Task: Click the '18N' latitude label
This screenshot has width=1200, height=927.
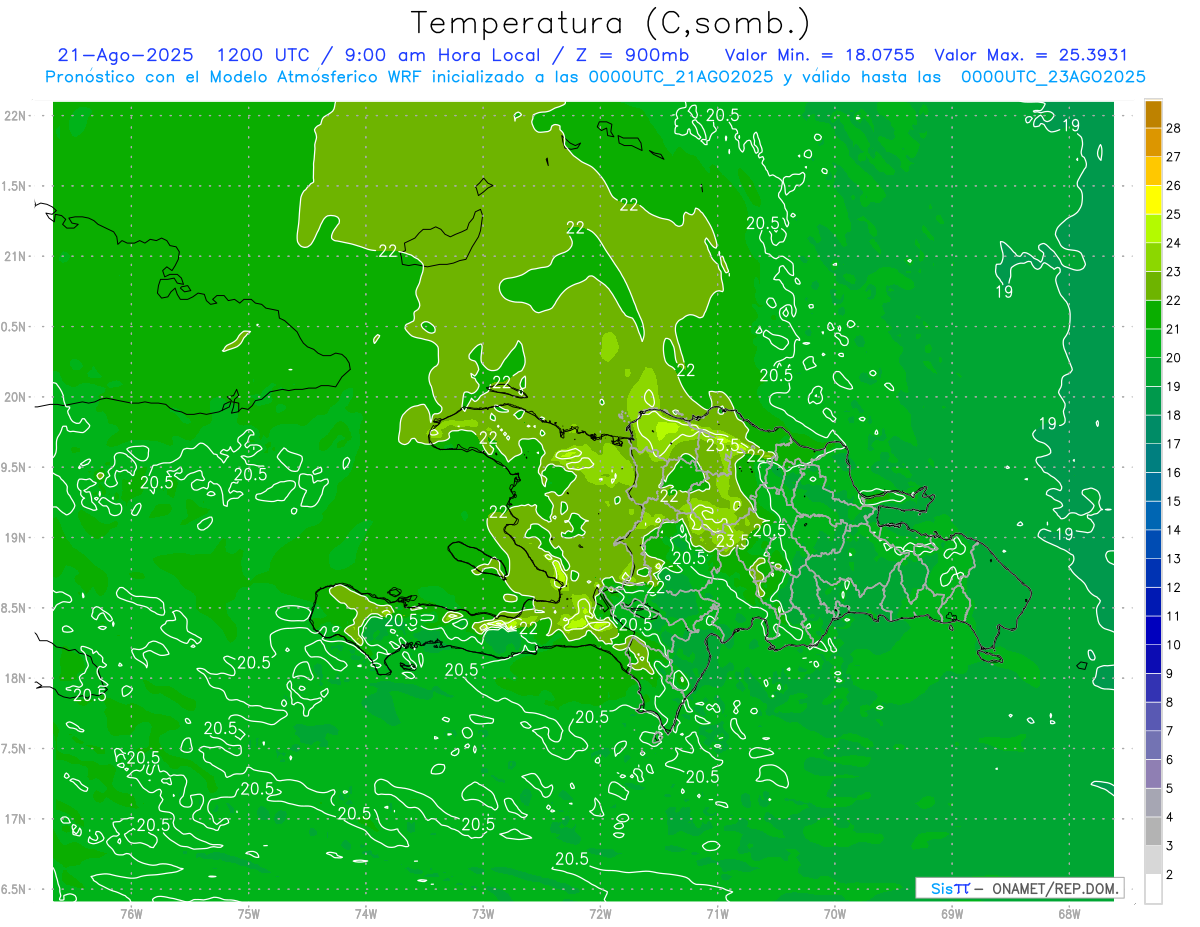Action: click(x=15, y=679)
